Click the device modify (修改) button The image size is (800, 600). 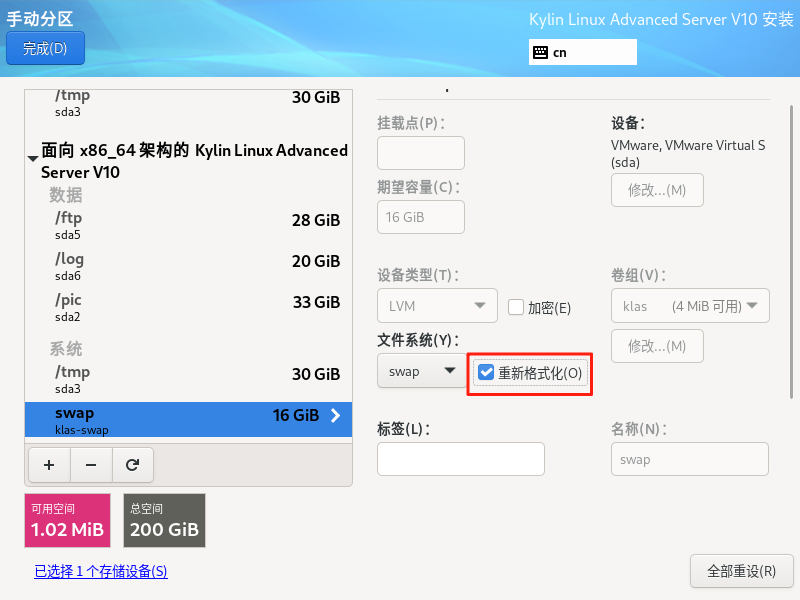pos(656,190)
